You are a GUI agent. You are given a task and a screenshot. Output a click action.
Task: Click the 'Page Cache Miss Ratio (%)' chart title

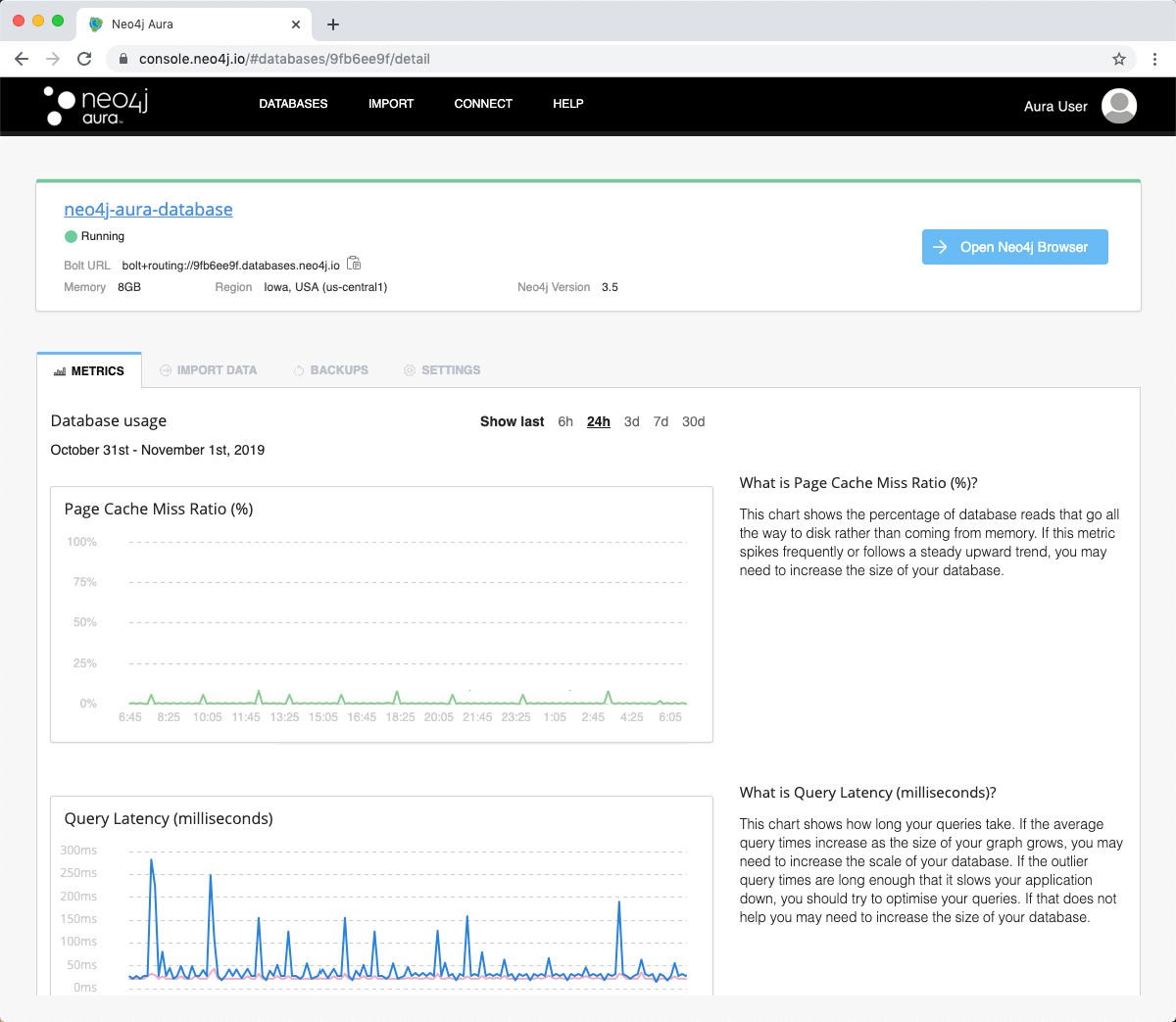pyautogui.click(x=159, y=509)
